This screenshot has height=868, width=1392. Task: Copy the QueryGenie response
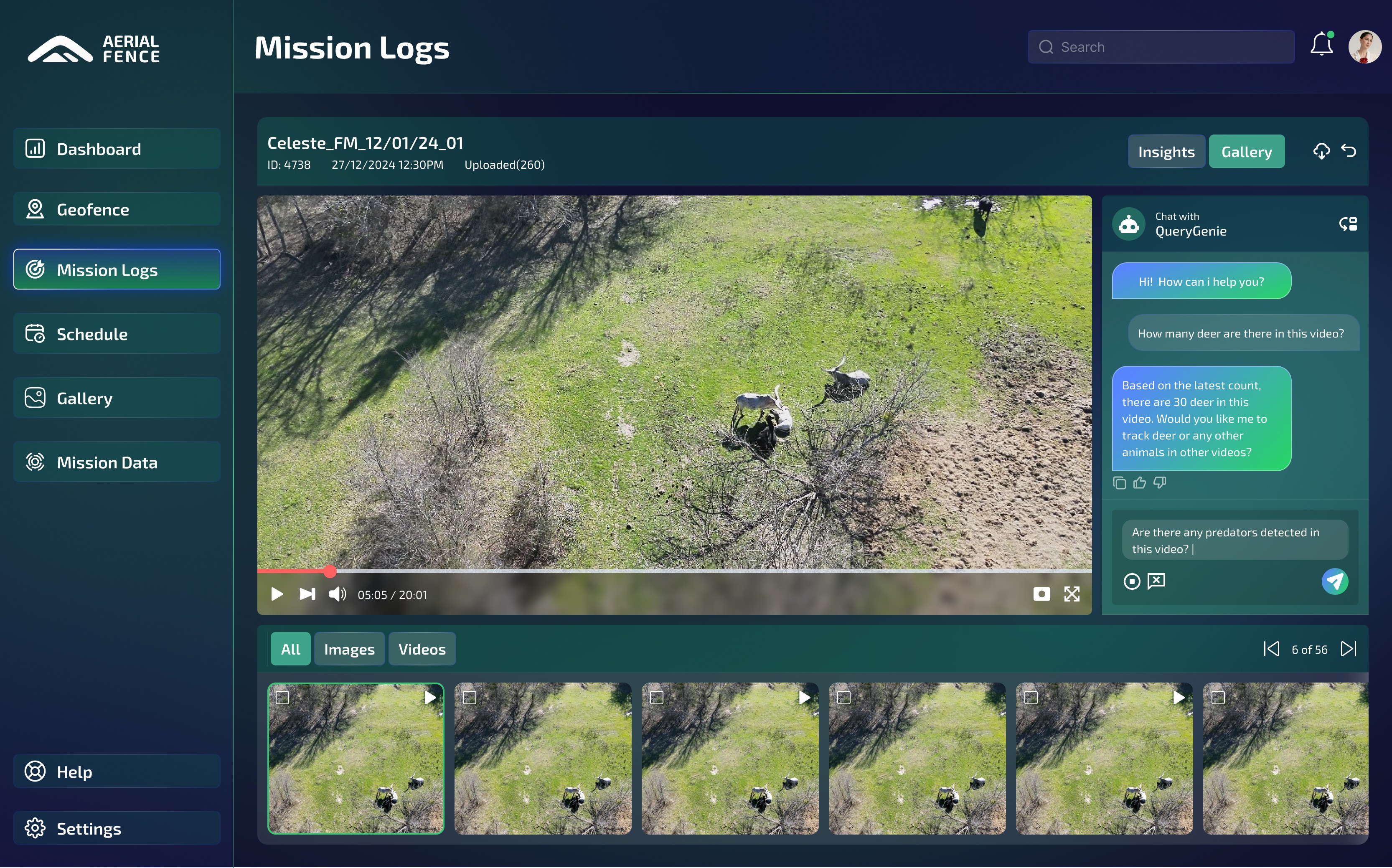coord(1119,483)
